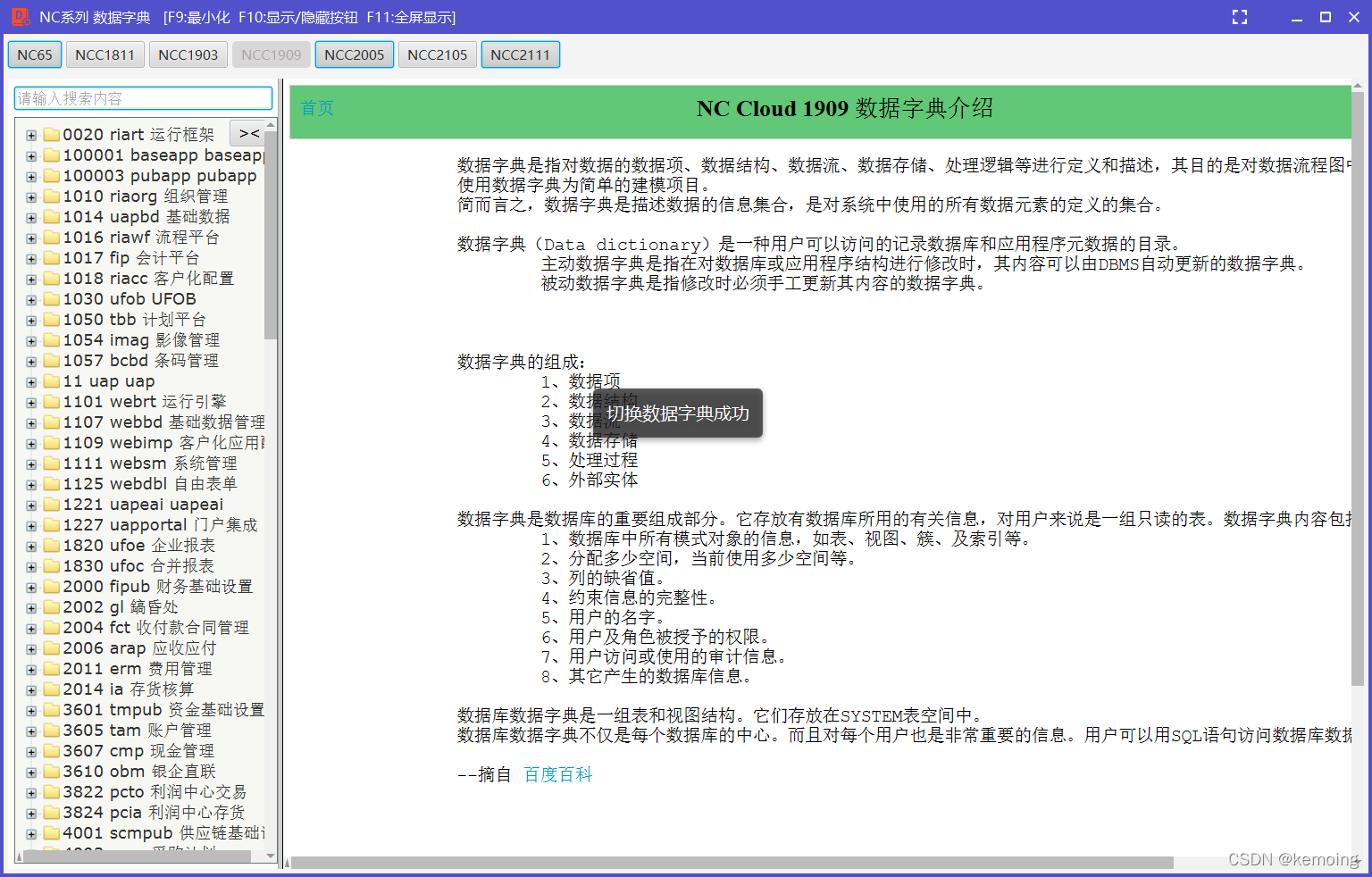Screen dimensions: 1372x877
Task: Expand the 1109 webimp node
Action: click(31, 444)
